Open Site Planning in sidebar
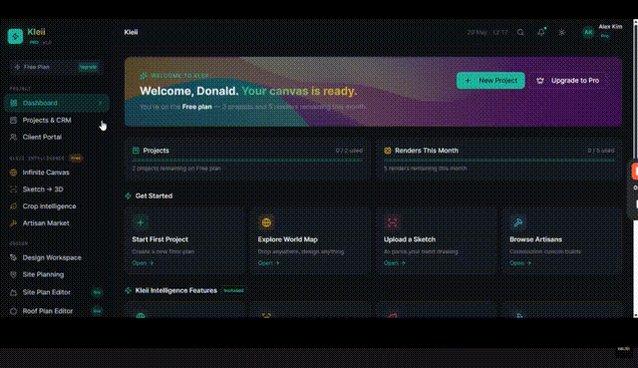Viewport: 638px width, 368px height. [x=57, y=274]
